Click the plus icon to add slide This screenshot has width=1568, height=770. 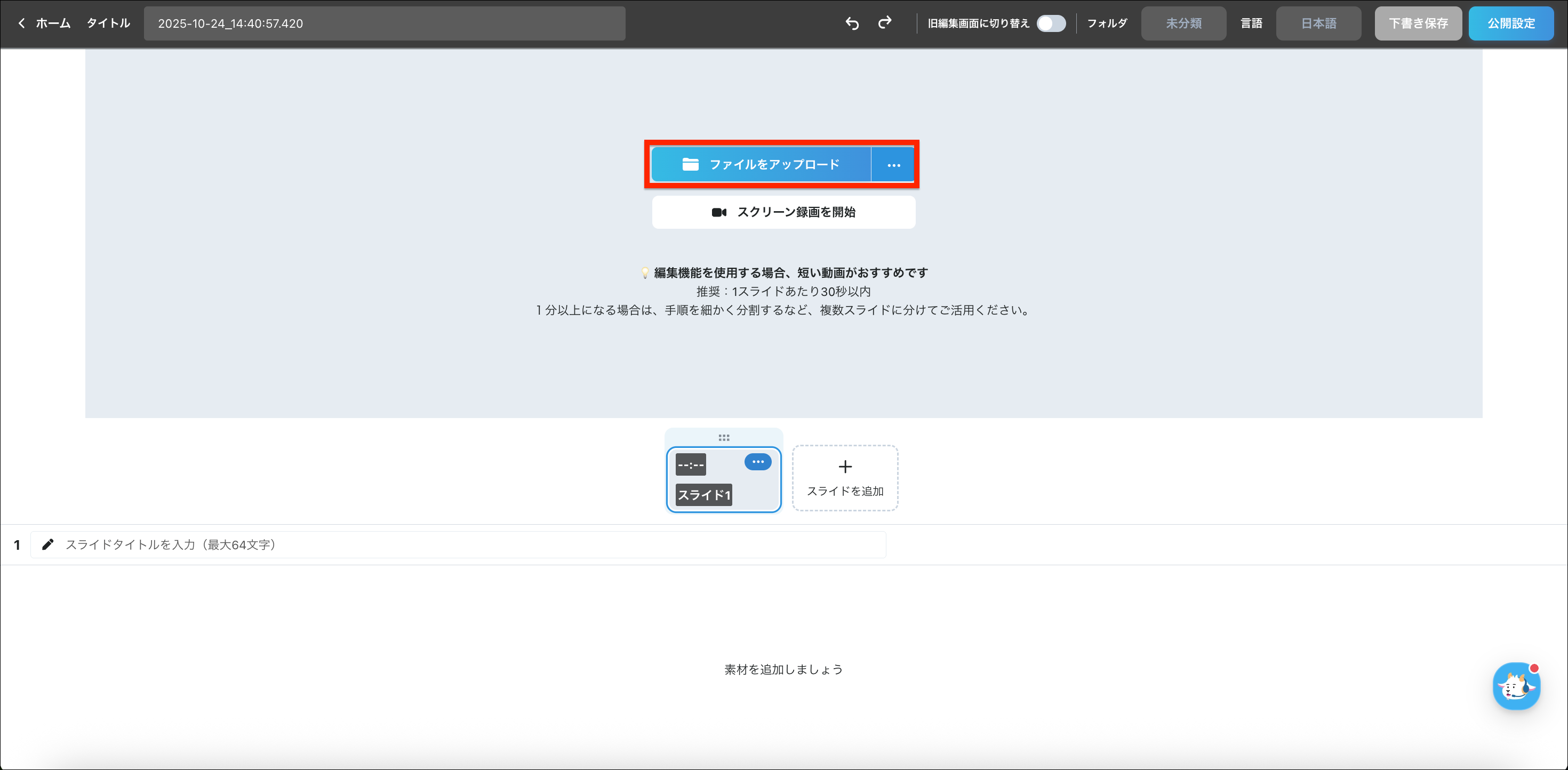(x=845, y=467)
